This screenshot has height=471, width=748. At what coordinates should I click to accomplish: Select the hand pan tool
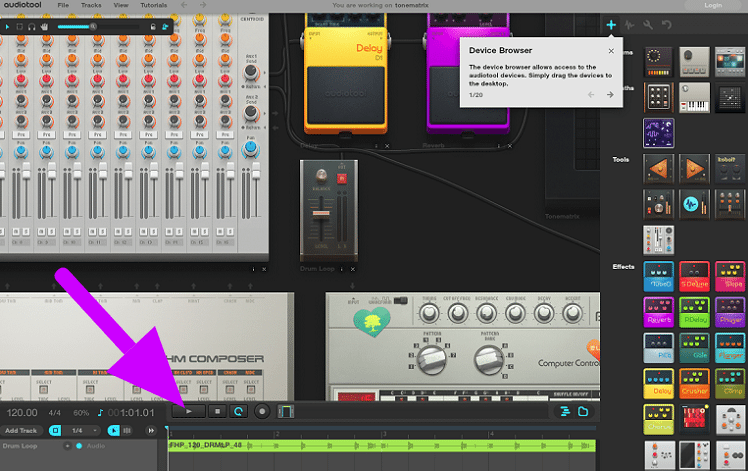tap(44, 27)
